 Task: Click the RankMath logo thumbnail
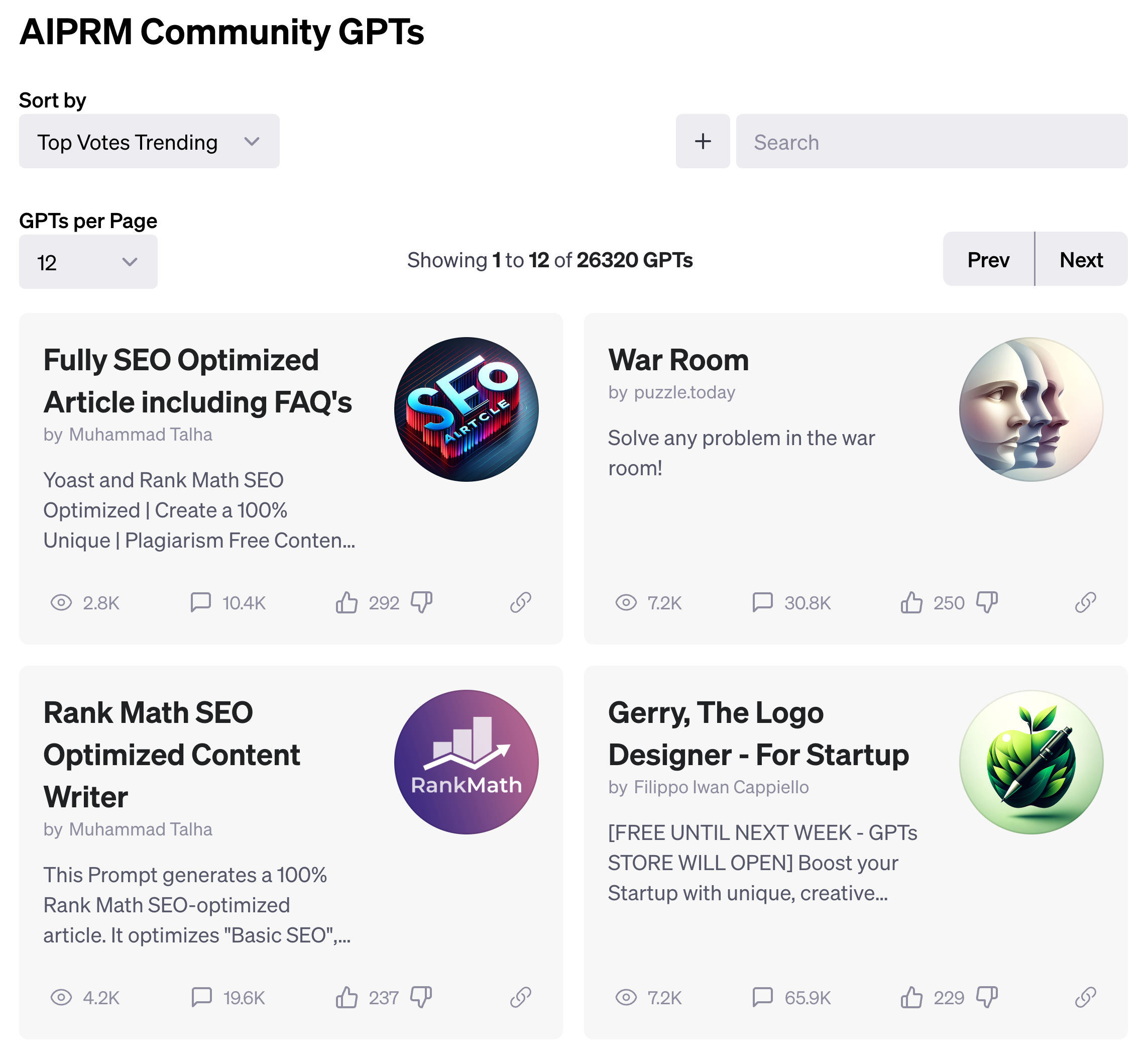pos(466,762)
